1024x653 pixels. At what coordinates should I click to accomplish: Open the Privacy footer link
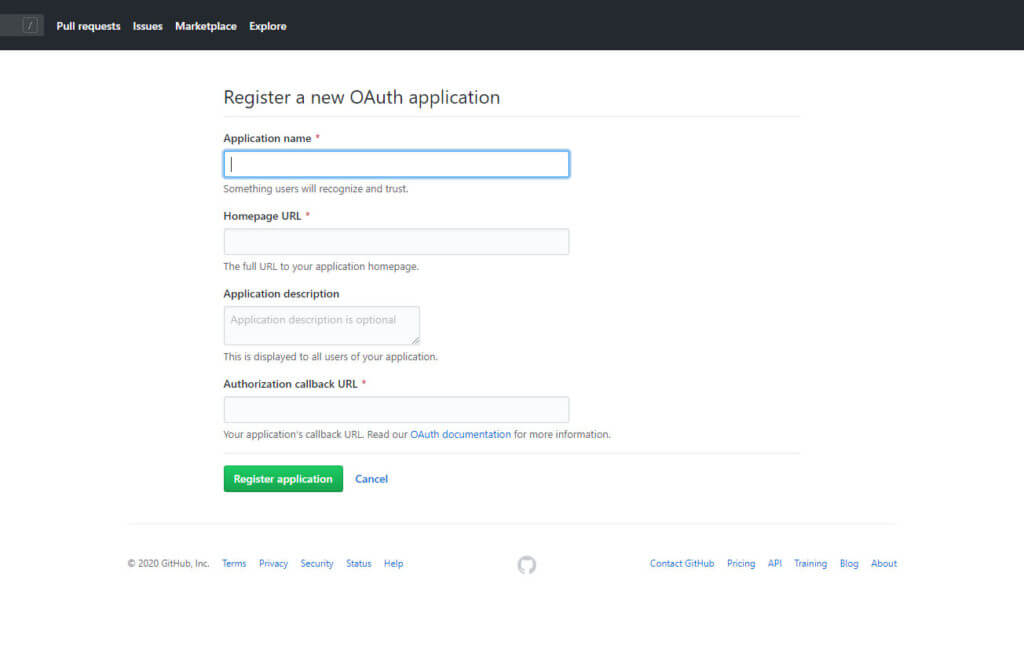273,564
